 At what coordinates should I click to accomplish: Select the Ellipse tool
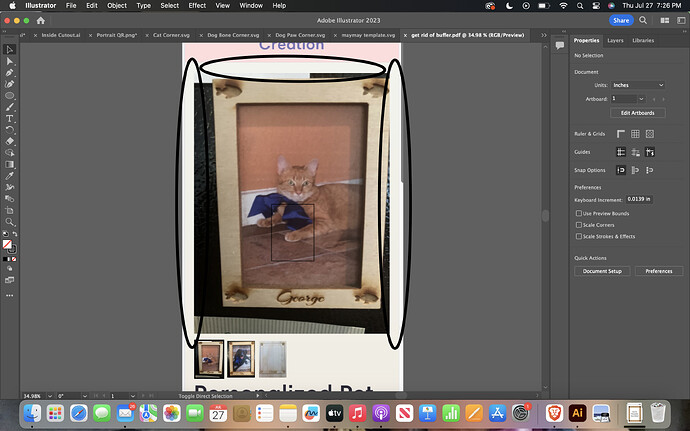coord(10,96)
